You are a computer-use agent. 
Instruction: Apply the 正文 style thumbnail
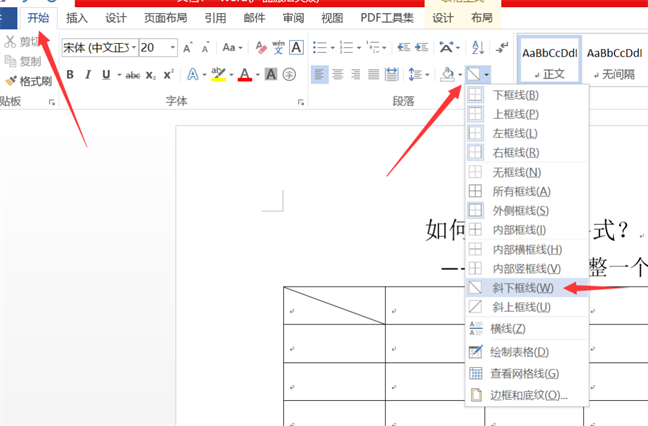click(548, 60)
